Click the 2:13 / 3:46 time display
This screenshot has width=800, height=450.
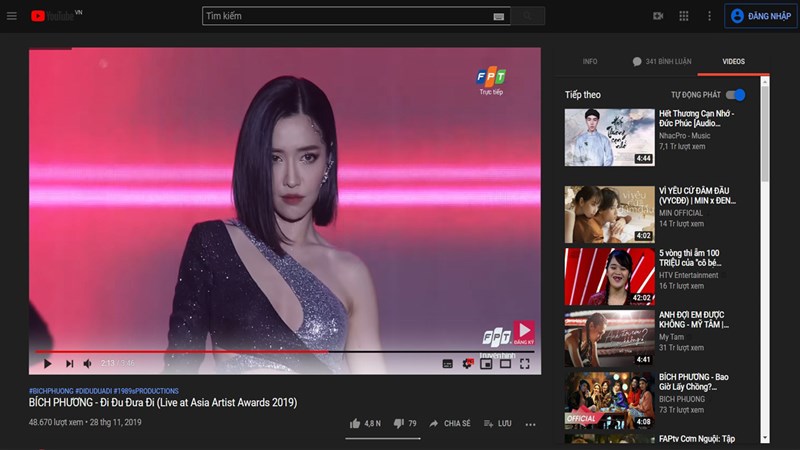118,363
